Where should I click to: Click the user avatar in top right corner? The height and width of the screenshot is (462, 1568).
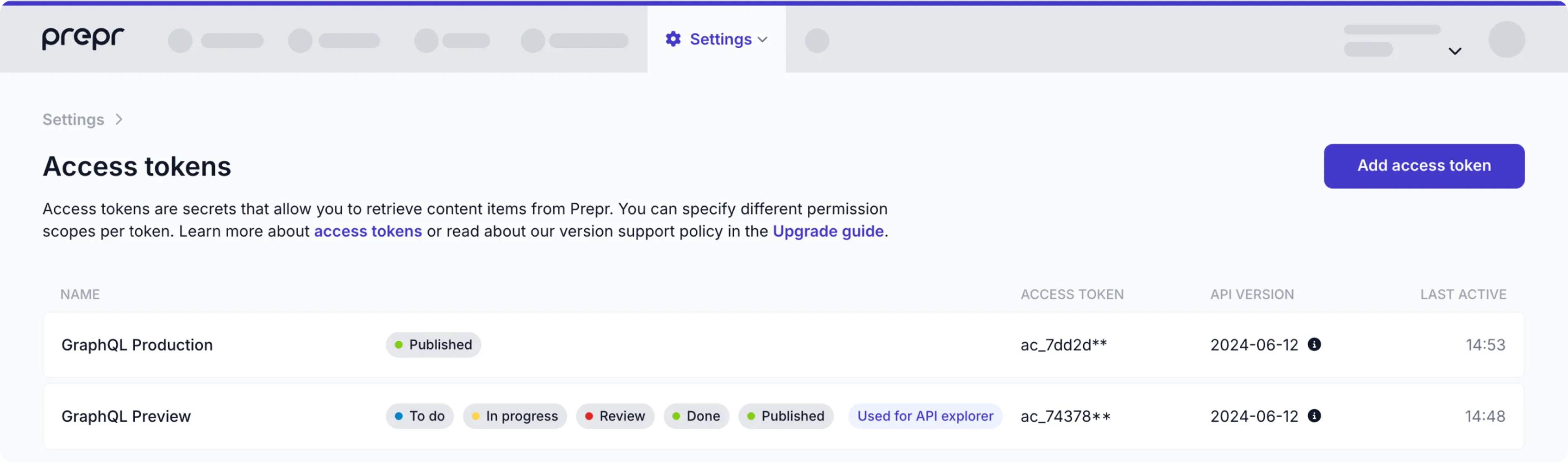[1506, 39]
